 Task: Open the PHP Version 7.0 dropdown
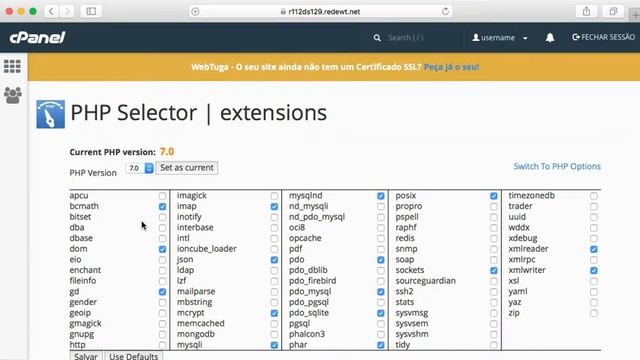pos(140,168)
